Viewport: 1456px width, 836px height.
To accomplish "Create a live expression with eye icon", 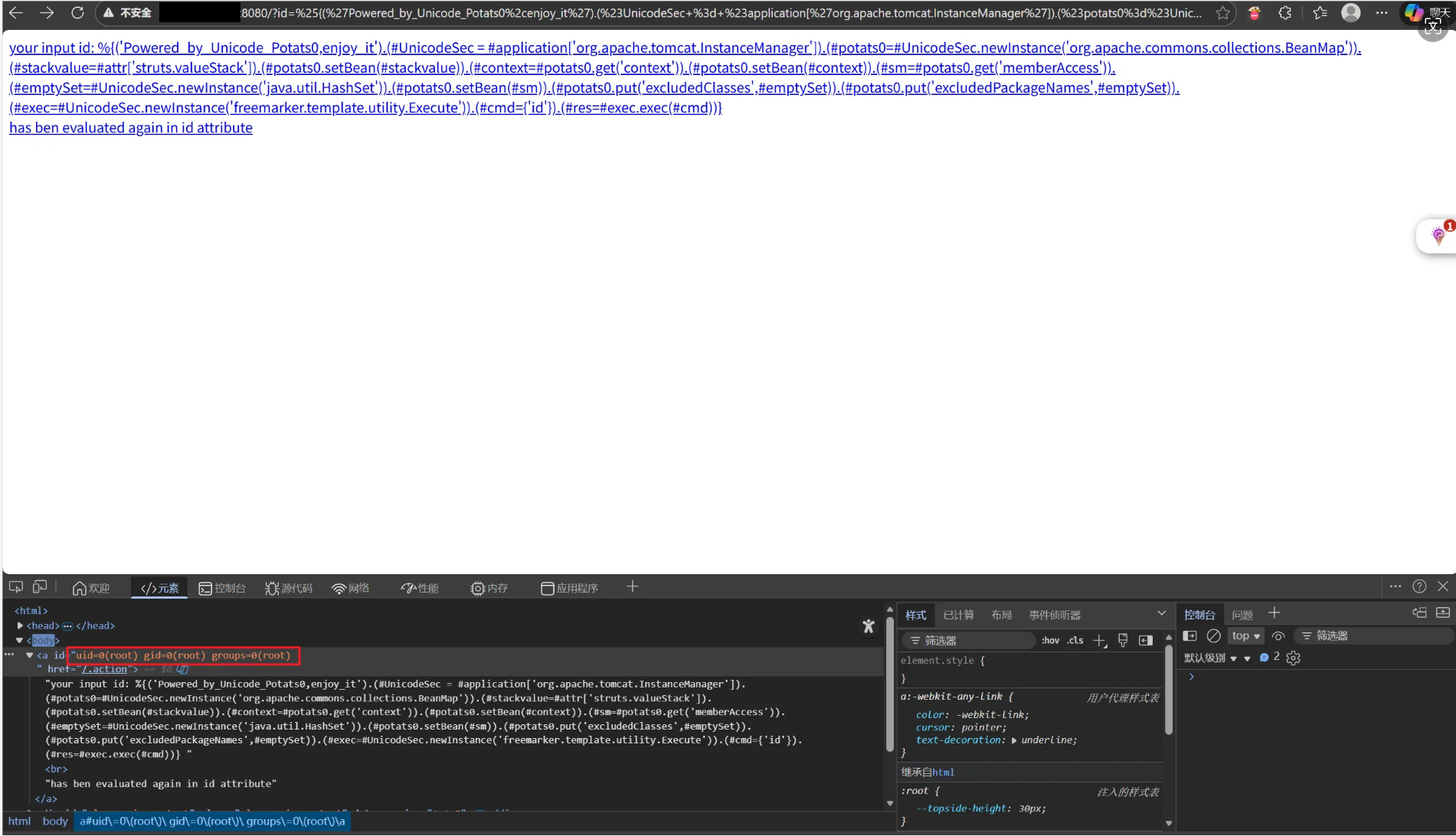I will 1278,636.
